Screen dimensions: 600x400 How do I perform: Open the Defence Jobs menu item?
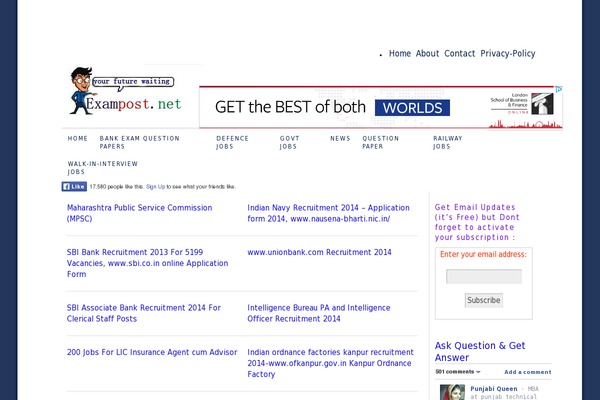pos(232,142)
